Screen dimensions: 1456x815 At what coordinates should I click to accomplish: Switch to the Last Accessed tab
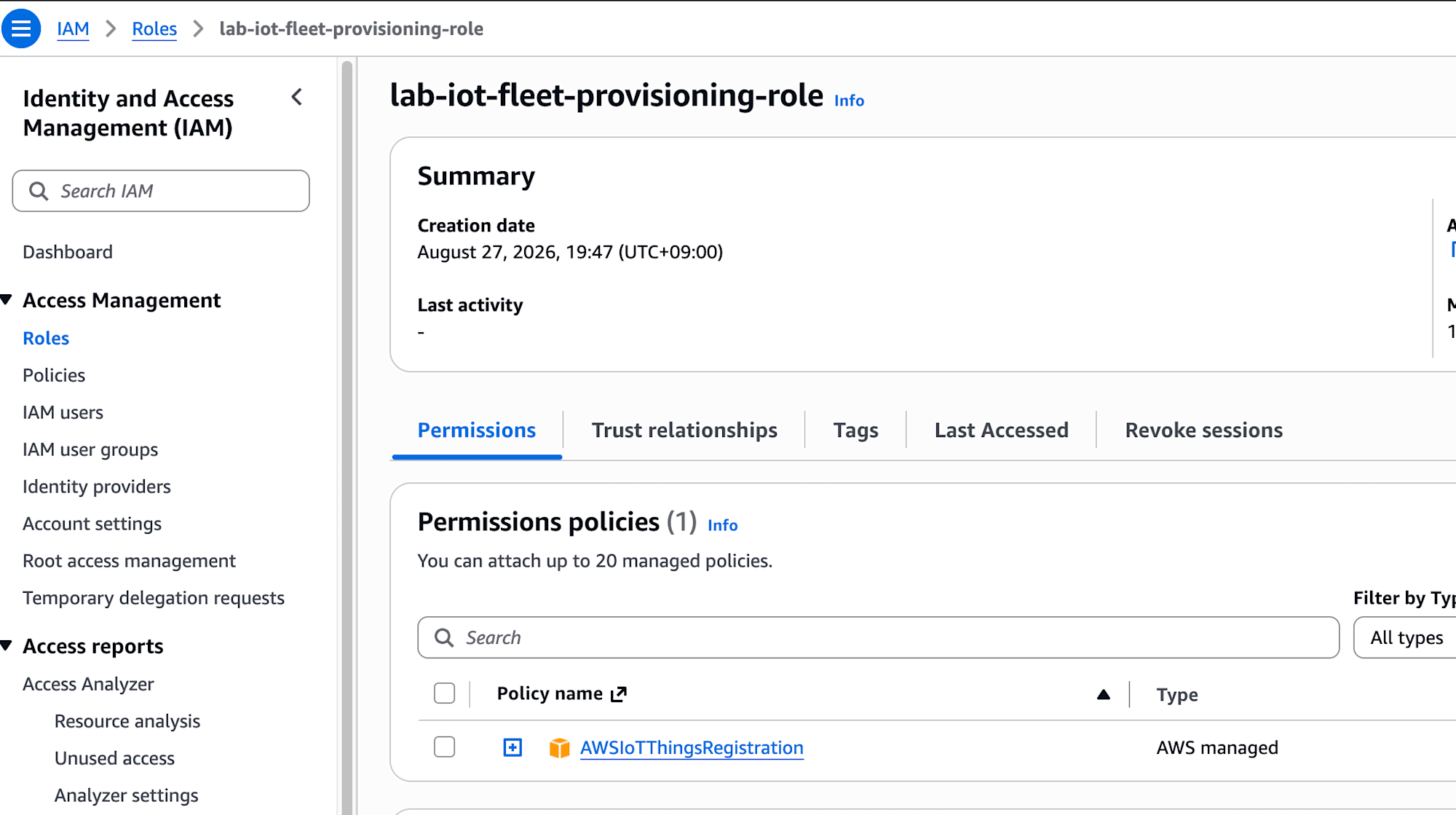[1002, 430]
